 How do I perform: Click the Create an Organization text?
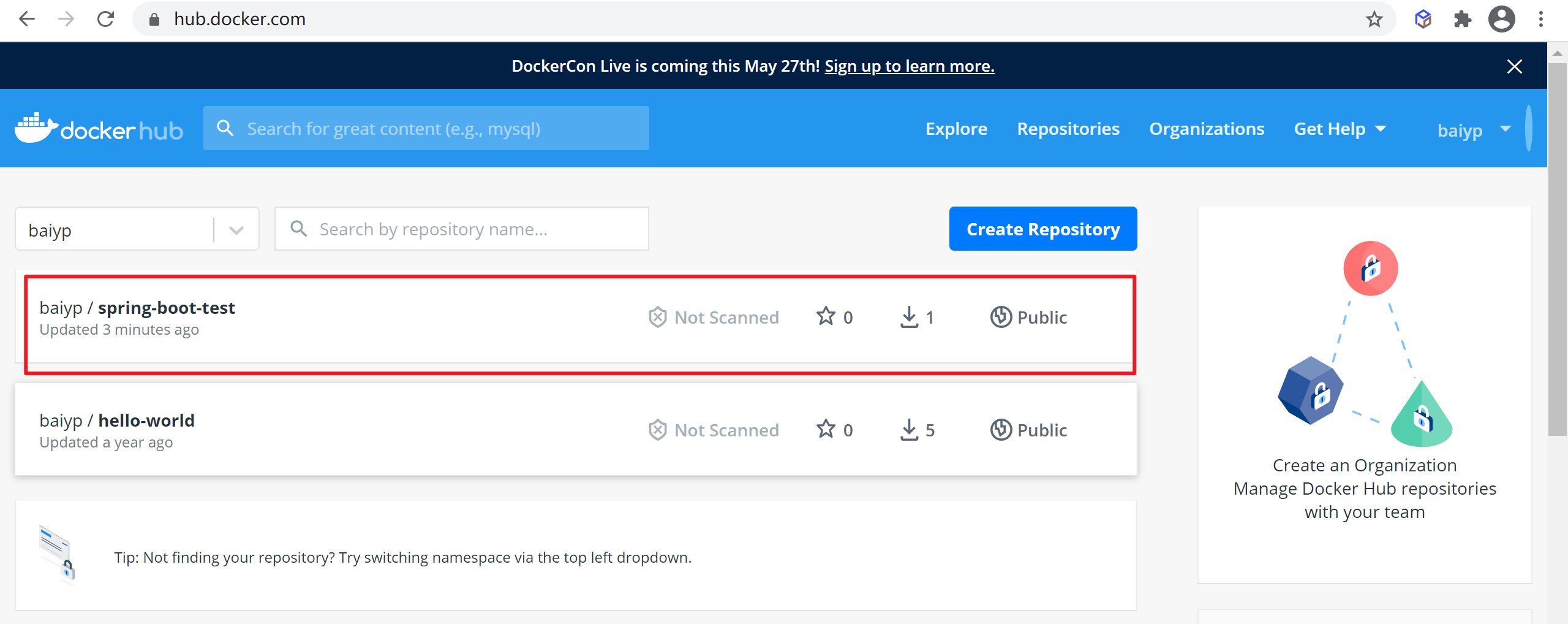click(1365, 465)
